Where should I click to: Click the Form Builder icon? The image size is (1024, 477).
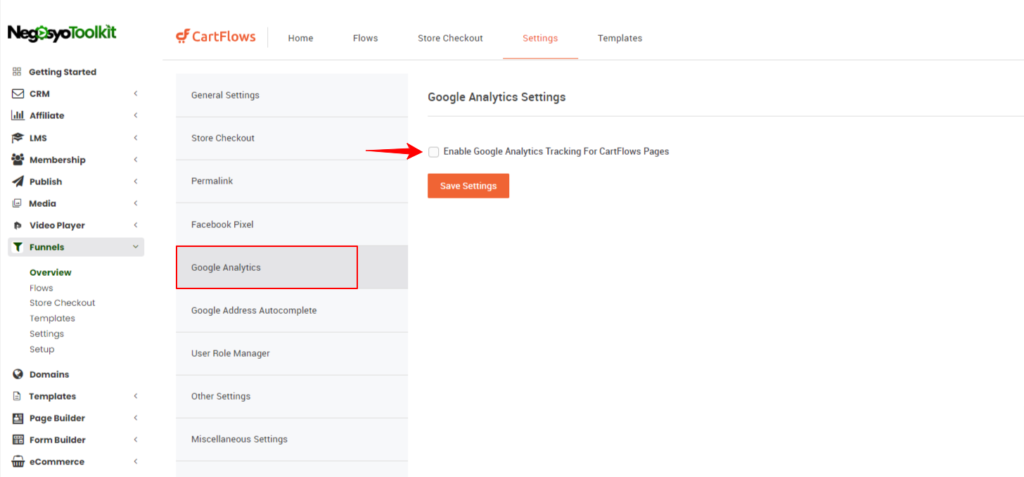pyautogui.click(x=18, y=440)
